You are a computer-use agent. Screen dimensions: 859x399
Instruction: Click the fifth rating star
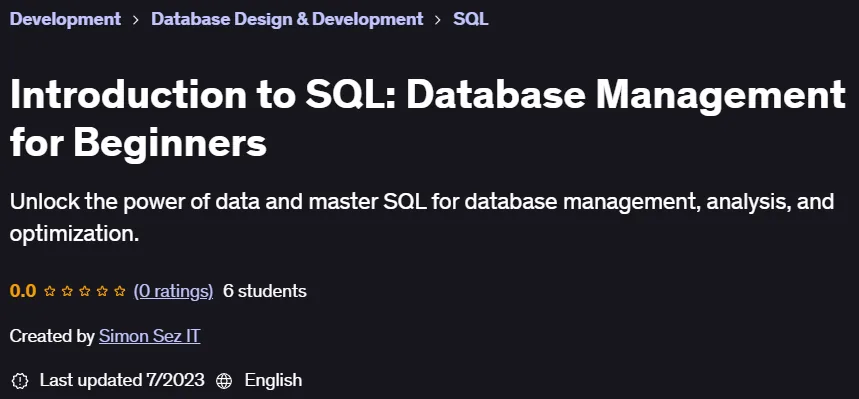pos(120,291)
